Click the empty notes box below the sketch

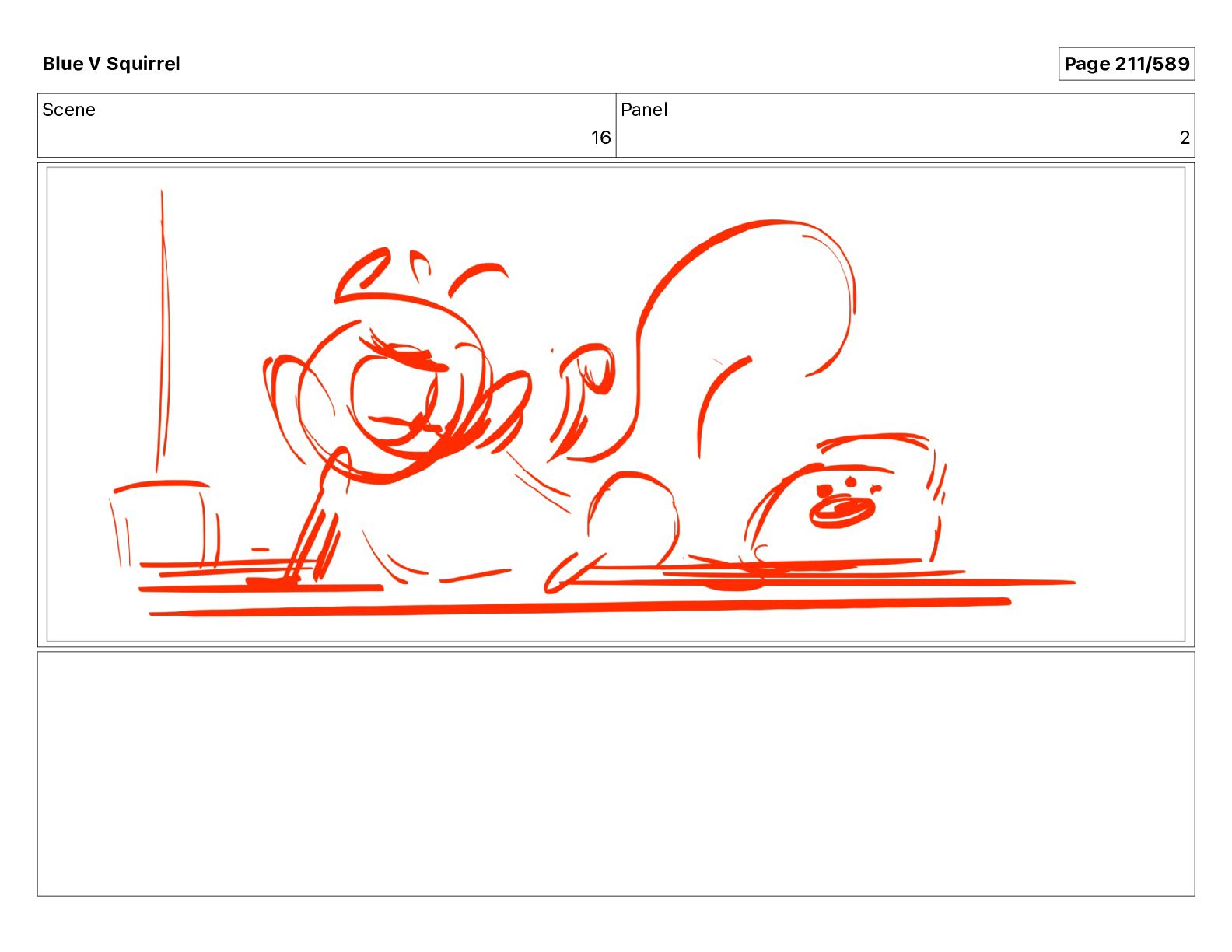(616, 774)
